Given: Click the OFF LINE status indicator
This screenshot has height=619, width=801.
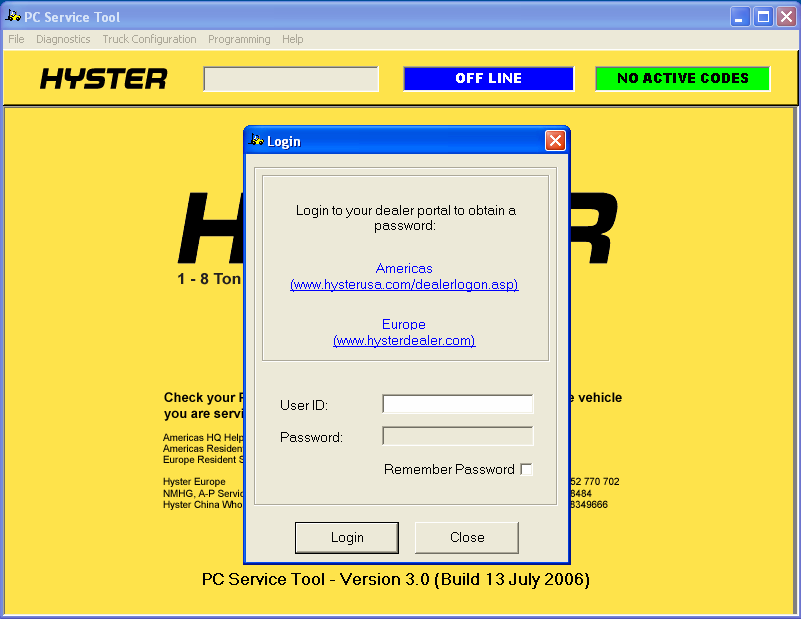Looking at the screenshot, I should tap(488, 79).
